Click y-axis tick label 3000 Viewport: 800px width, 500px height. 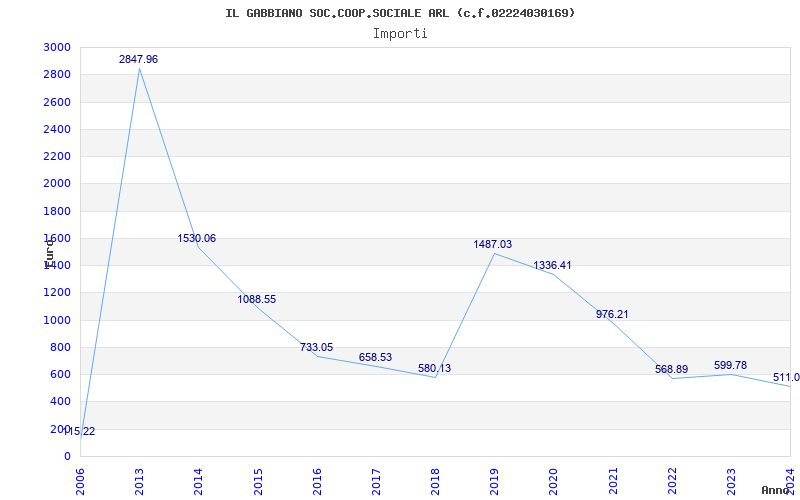tap(57, 47)
